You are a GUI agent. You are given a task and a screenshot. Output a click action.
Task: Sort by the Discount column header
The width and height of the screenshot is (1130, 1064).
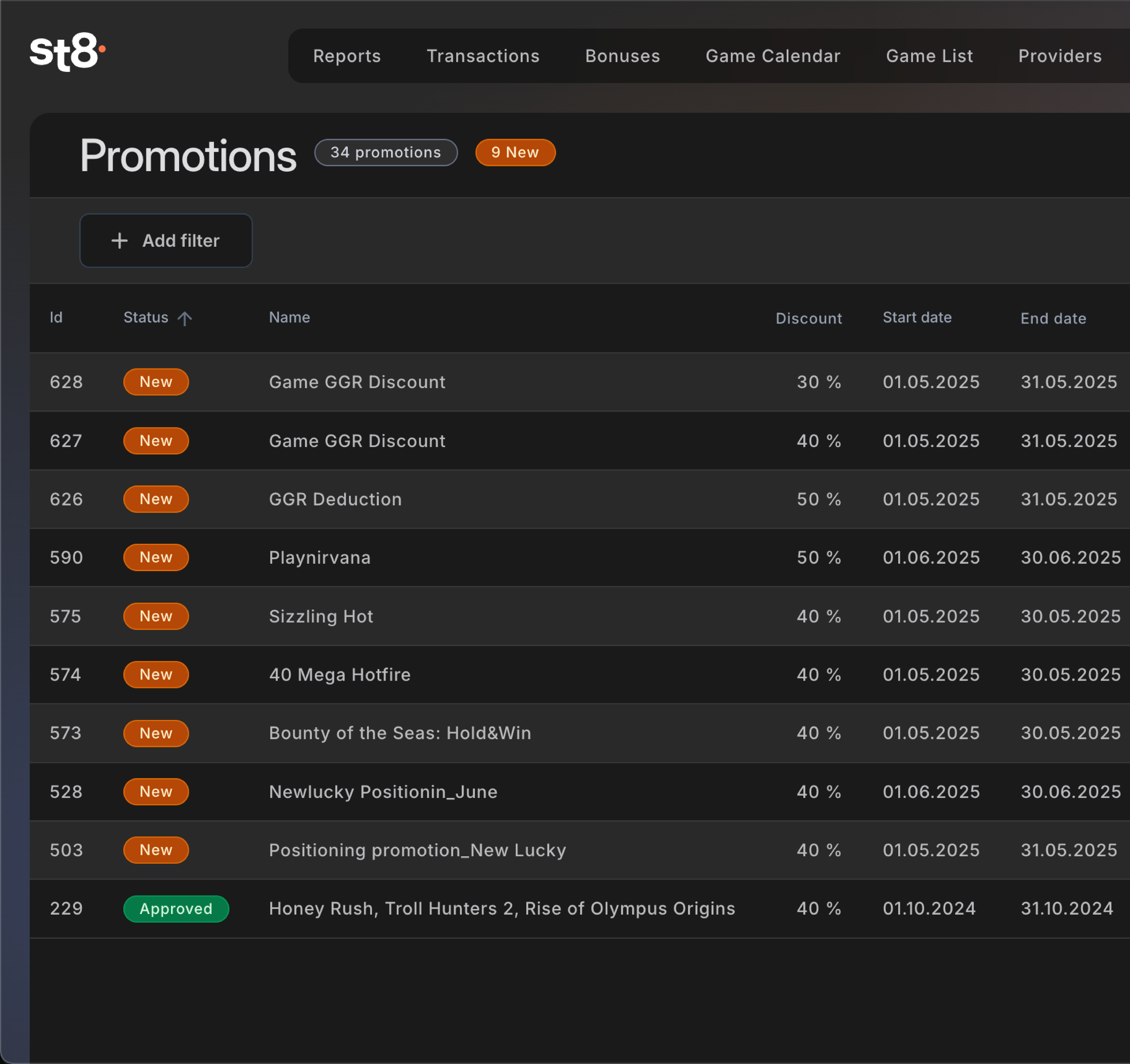pyautogui.click(x=808, y=318)
